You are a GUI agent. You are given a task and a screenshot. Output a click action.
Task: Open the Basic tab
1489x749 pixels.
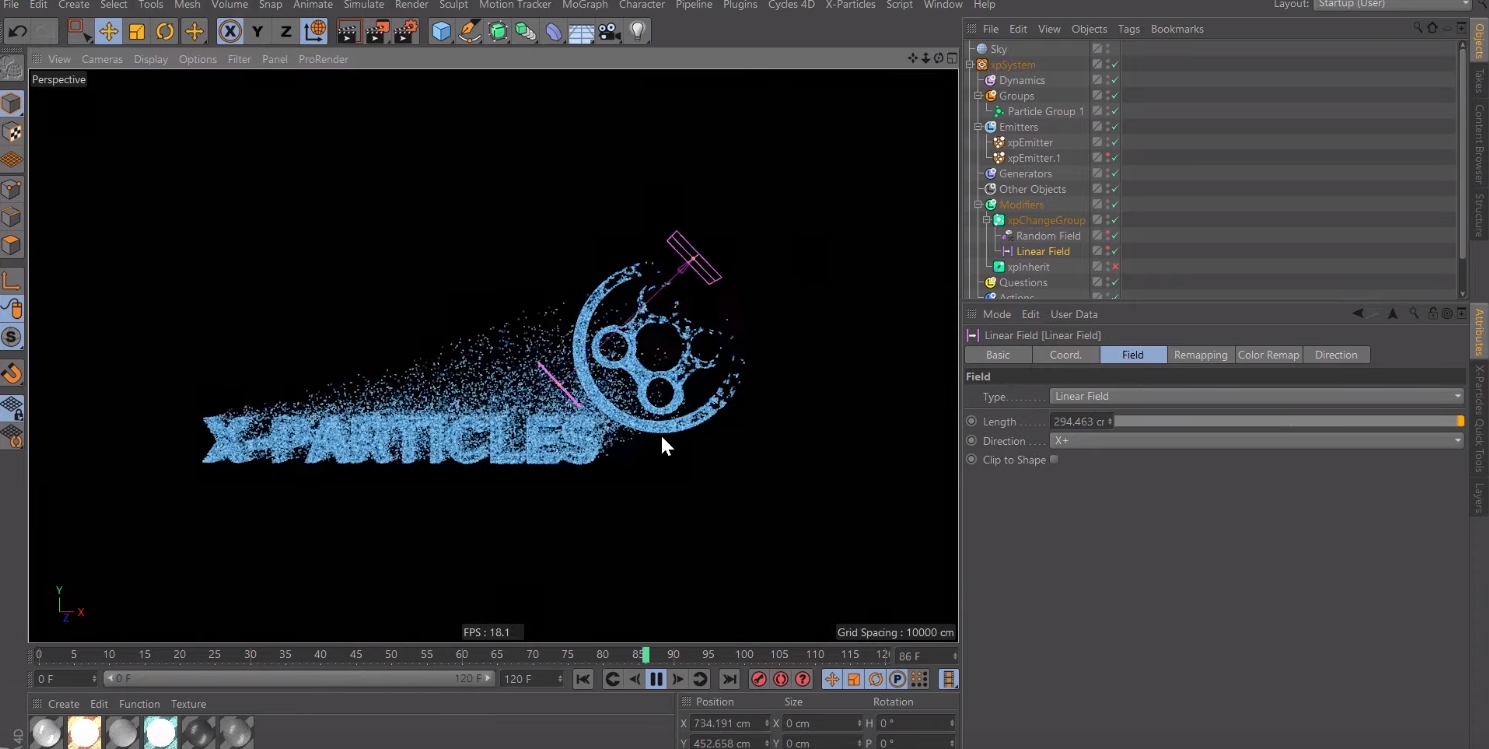pos(998,355)
